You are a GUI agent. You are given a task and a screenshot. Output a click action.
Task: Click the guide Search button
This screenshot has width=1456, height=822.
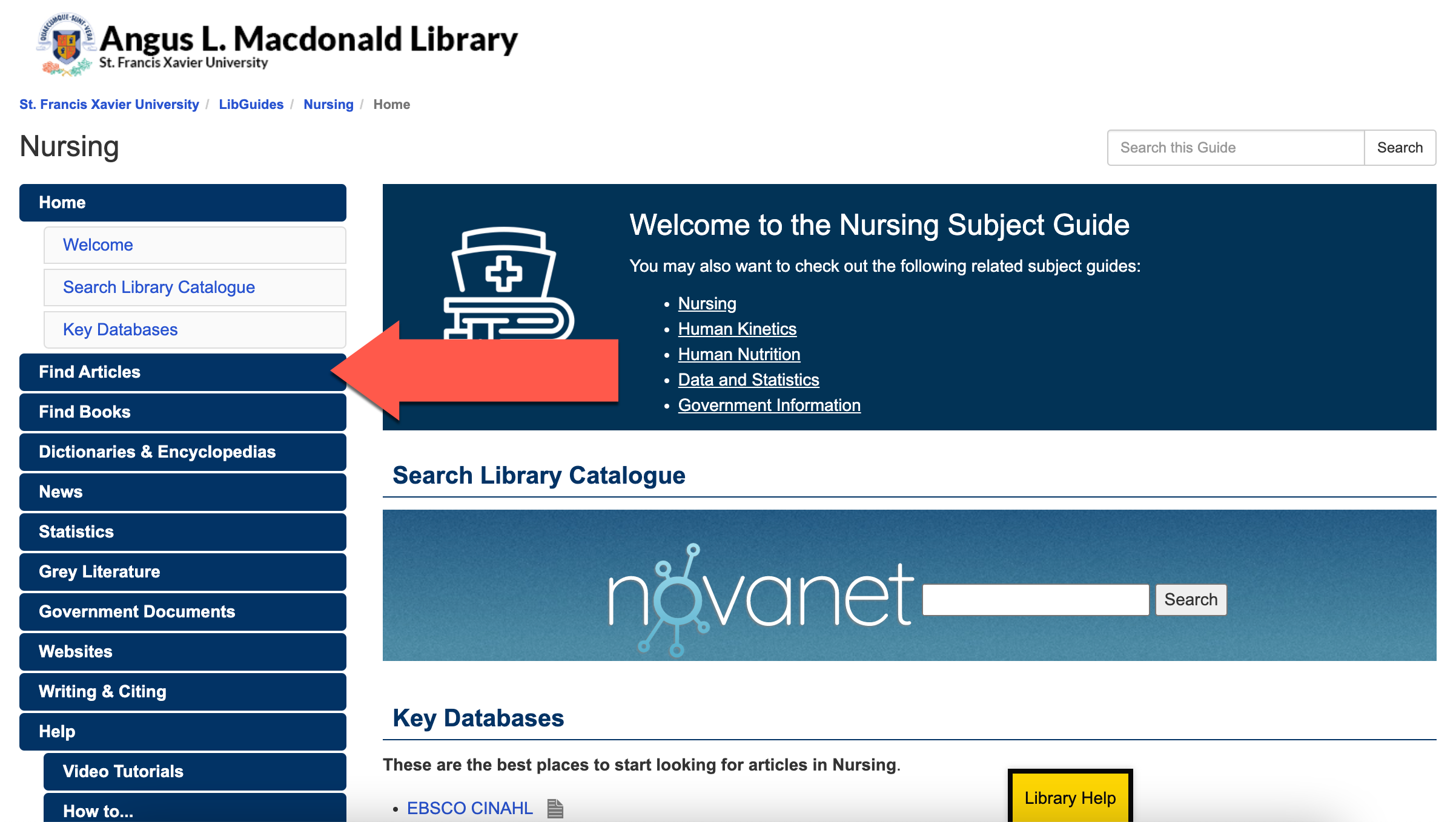(x=1400, y=148)
